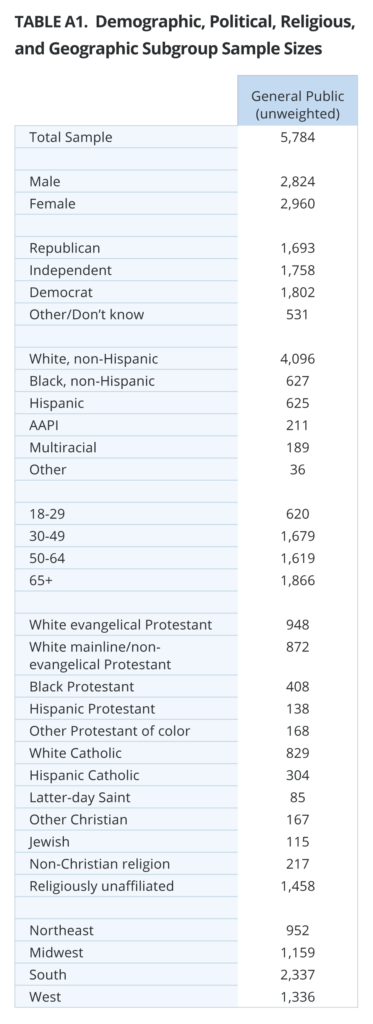Screen dimensions: 373x1024
Task: Click the 18-29 age group row
Action: (186, 515)
